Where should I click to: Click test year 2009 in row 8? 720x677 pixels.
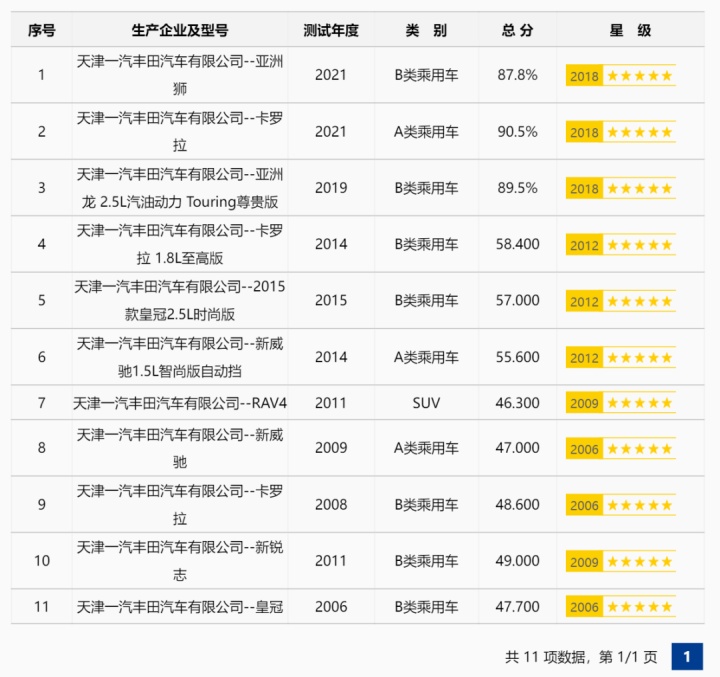[331, 447]
